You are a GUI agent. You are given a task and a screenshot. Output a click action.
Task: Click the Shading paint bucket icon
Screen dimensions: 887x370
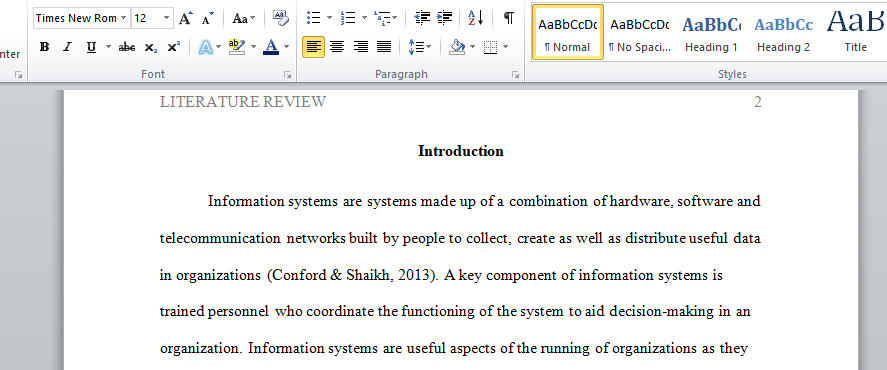(x=457, y=48)
